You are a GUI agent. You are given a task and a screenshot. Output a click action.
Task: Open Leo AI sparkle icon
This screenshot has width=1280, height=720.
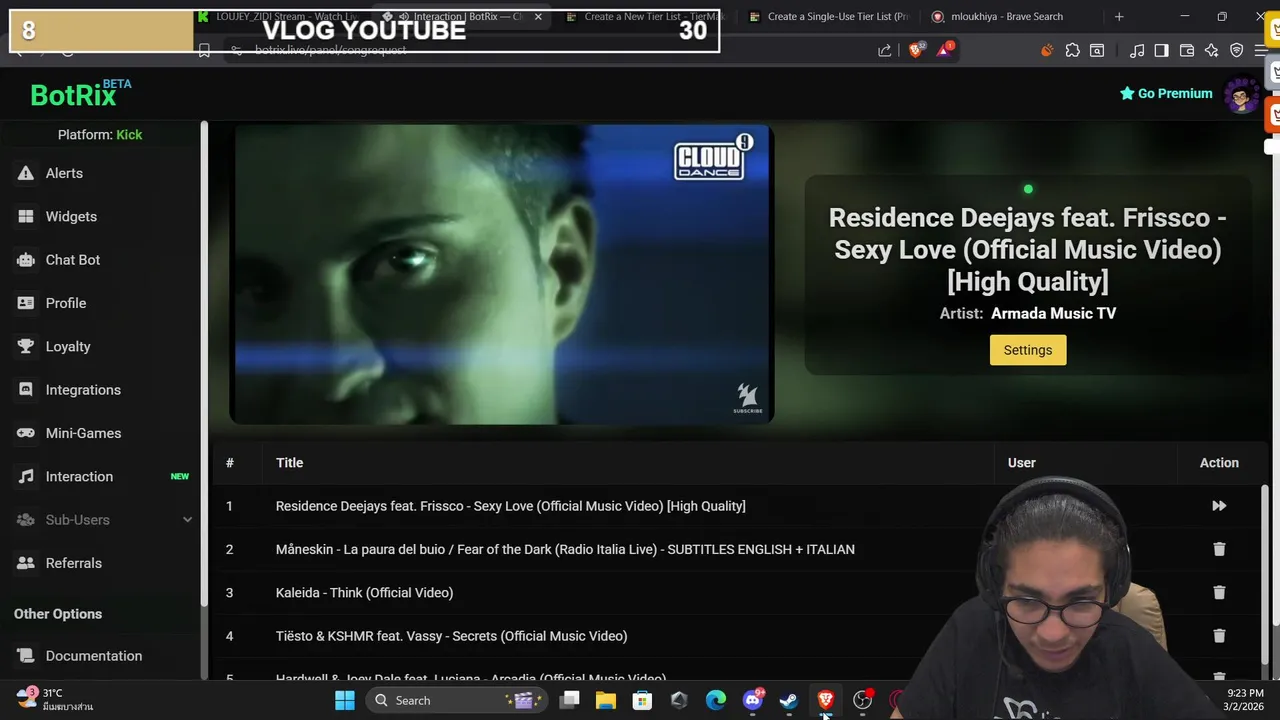(x=1212, y=50)
